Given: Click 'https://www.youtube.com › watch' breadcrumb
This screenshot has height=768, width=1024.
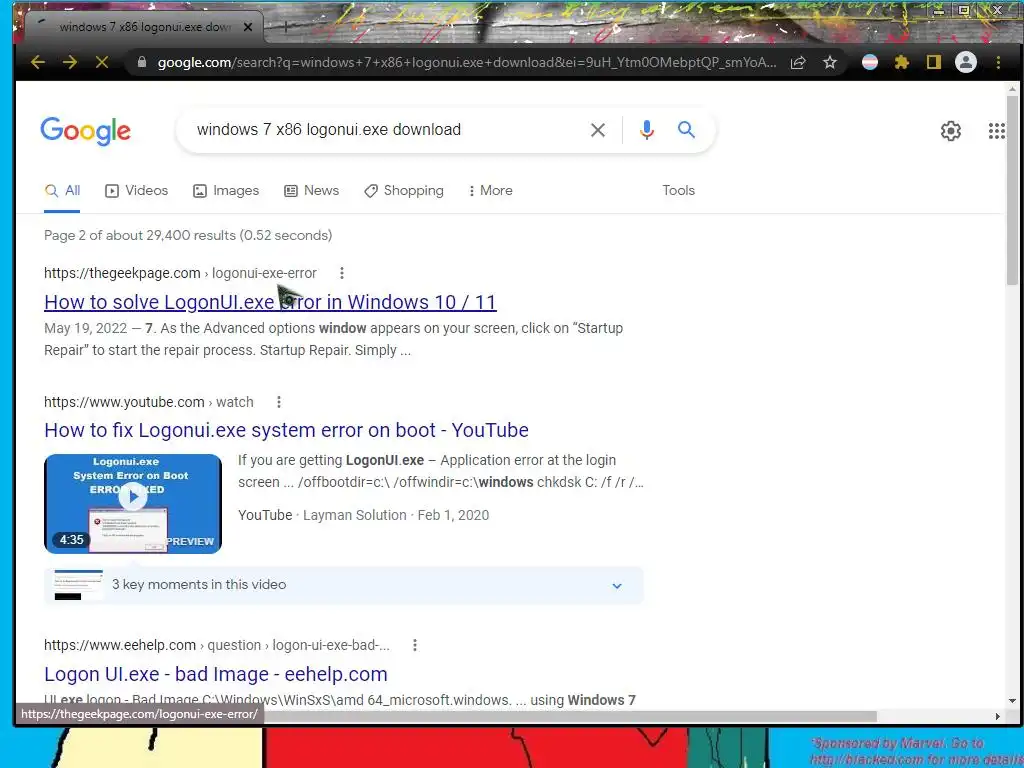Looking at the screenshot, I should pyautogui.click(x=148, y=402).
